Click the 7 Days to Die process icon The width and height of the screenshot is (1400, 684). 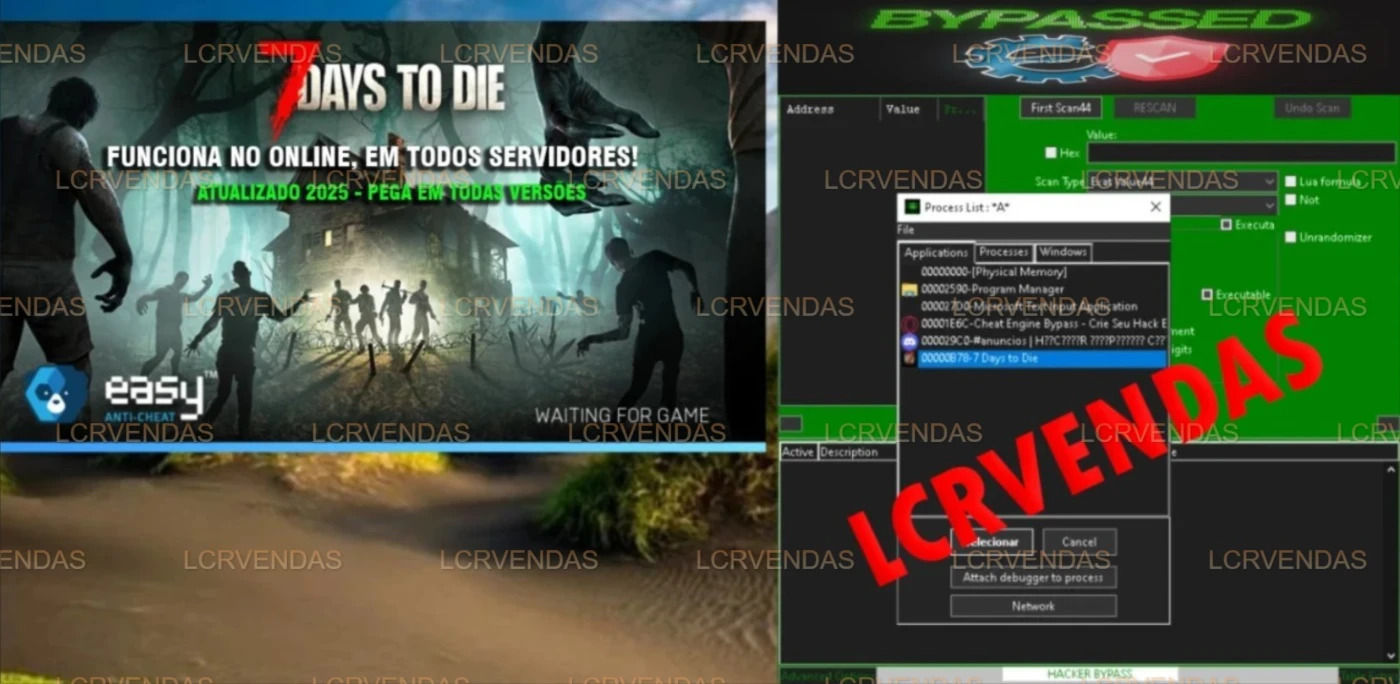coord(909,358)
